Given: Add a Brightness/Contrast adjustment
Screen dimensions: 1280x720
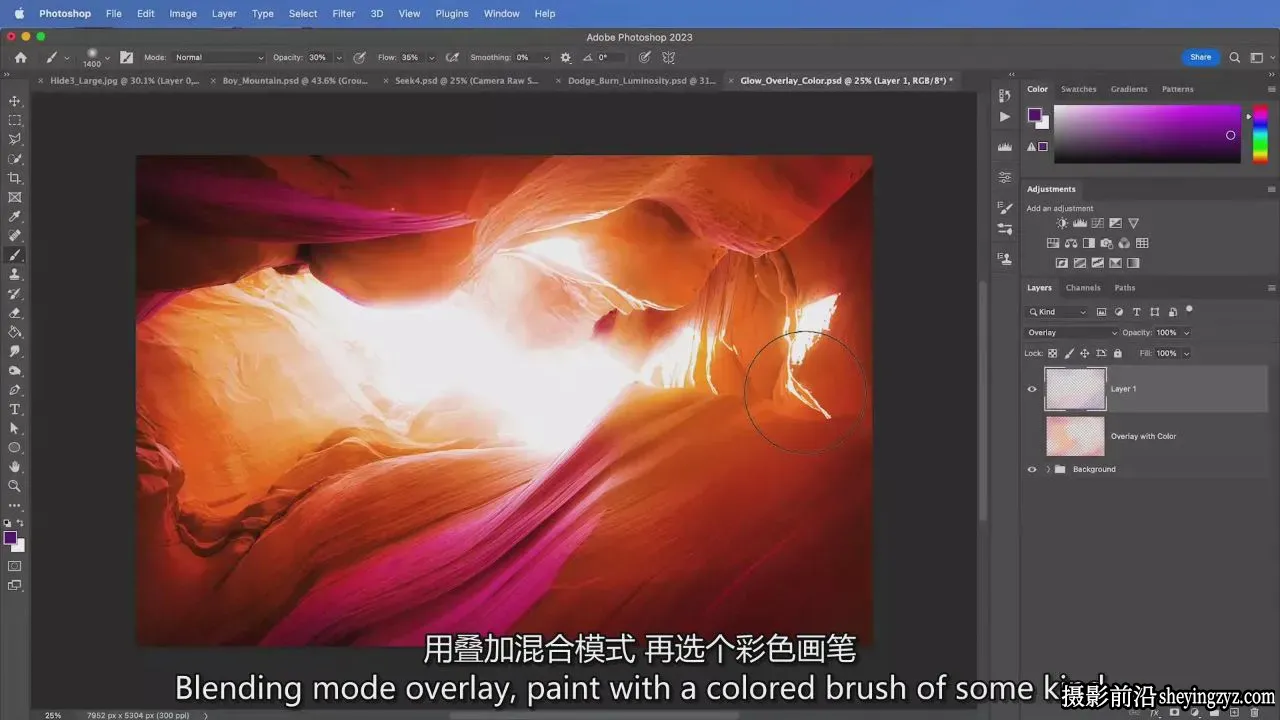Looking at the screenshot, I should [x=1062, y=224].
